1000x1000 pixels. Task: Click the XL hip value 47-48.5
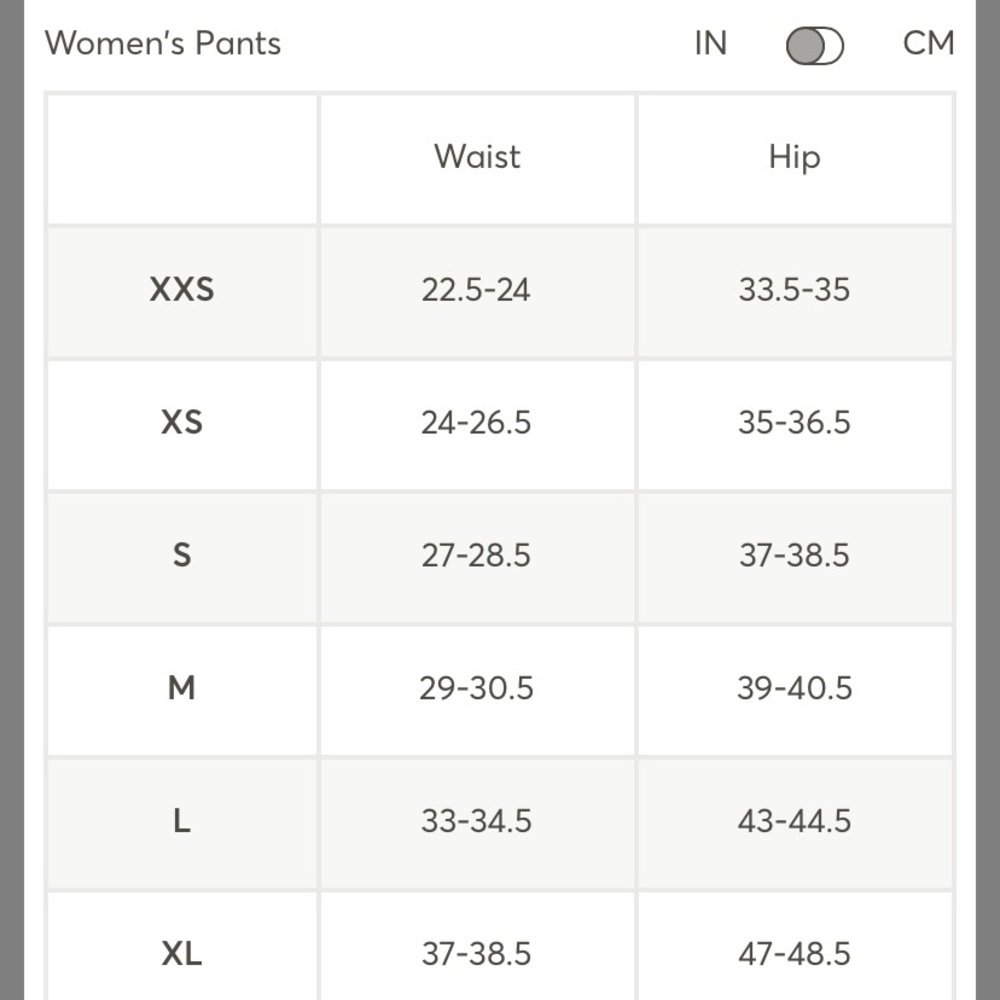(x=794, y=955)
